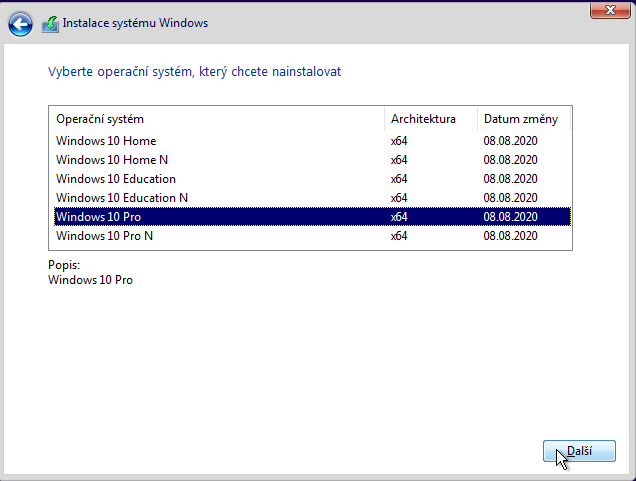Choose the Windows 10 Home N entry
636x481 pixels.
pyautogui.click(x=112, y=160)
